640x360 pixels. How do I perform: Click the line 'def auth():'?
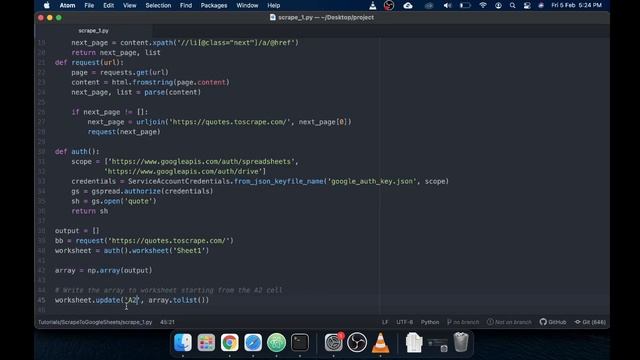(77, 151)
